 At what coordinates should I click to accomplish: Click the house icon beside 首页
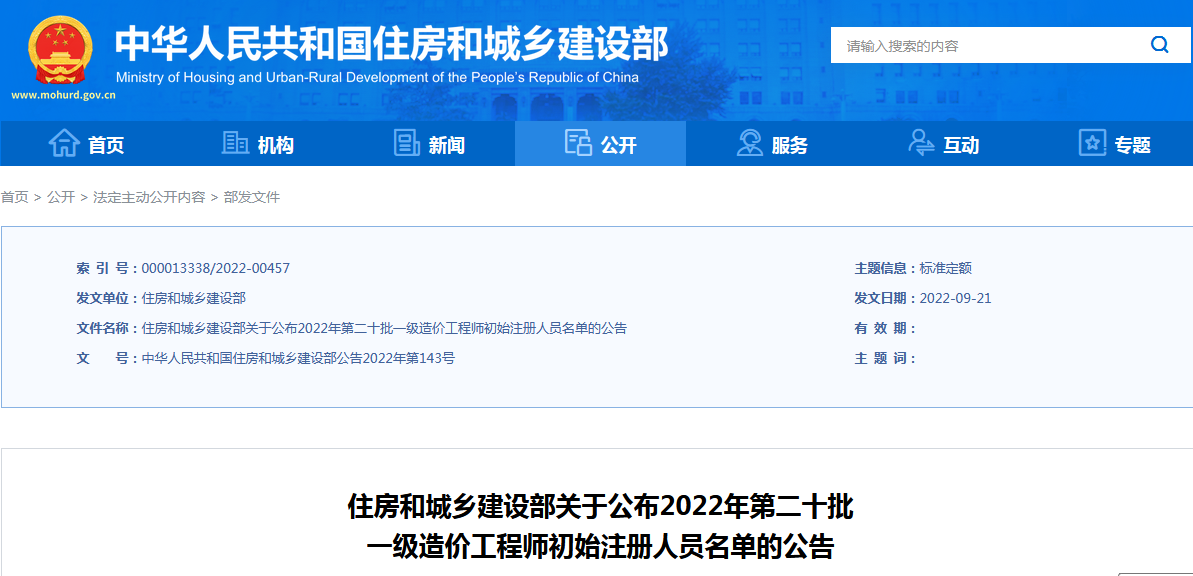coord(64,143)
